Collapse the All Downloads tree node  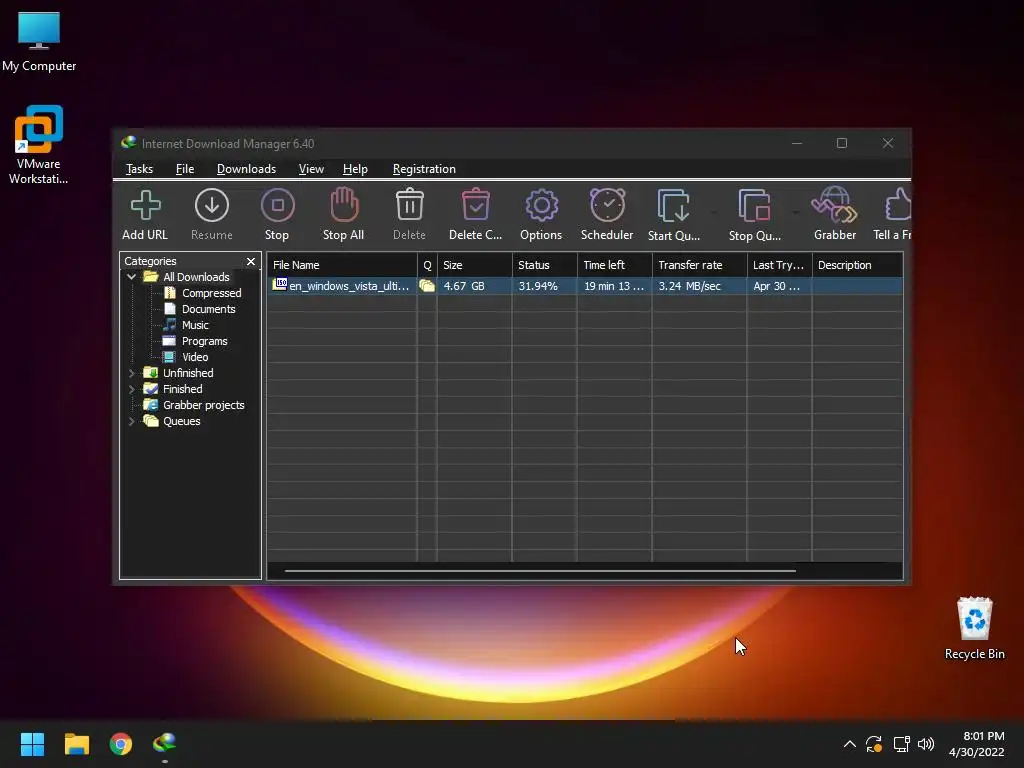coord(131,277)
